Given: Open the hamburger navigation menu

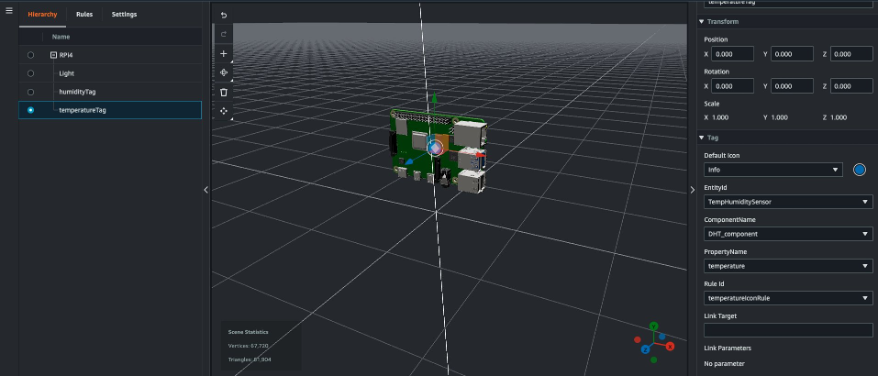Looking at the screenshot, I should [x=8, y=11].
